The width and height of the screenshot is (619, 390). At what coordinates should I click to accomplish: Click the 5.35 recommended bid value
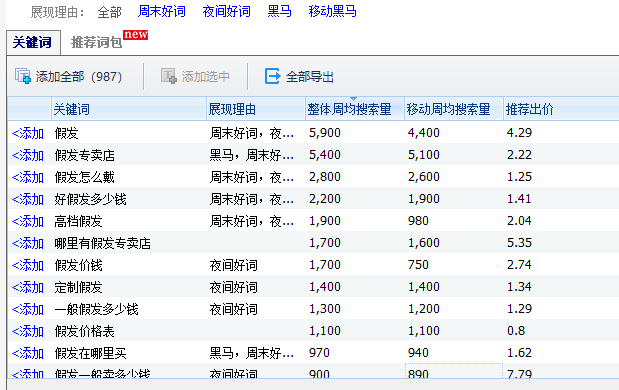pyautogui.click(x=519, y=243)
